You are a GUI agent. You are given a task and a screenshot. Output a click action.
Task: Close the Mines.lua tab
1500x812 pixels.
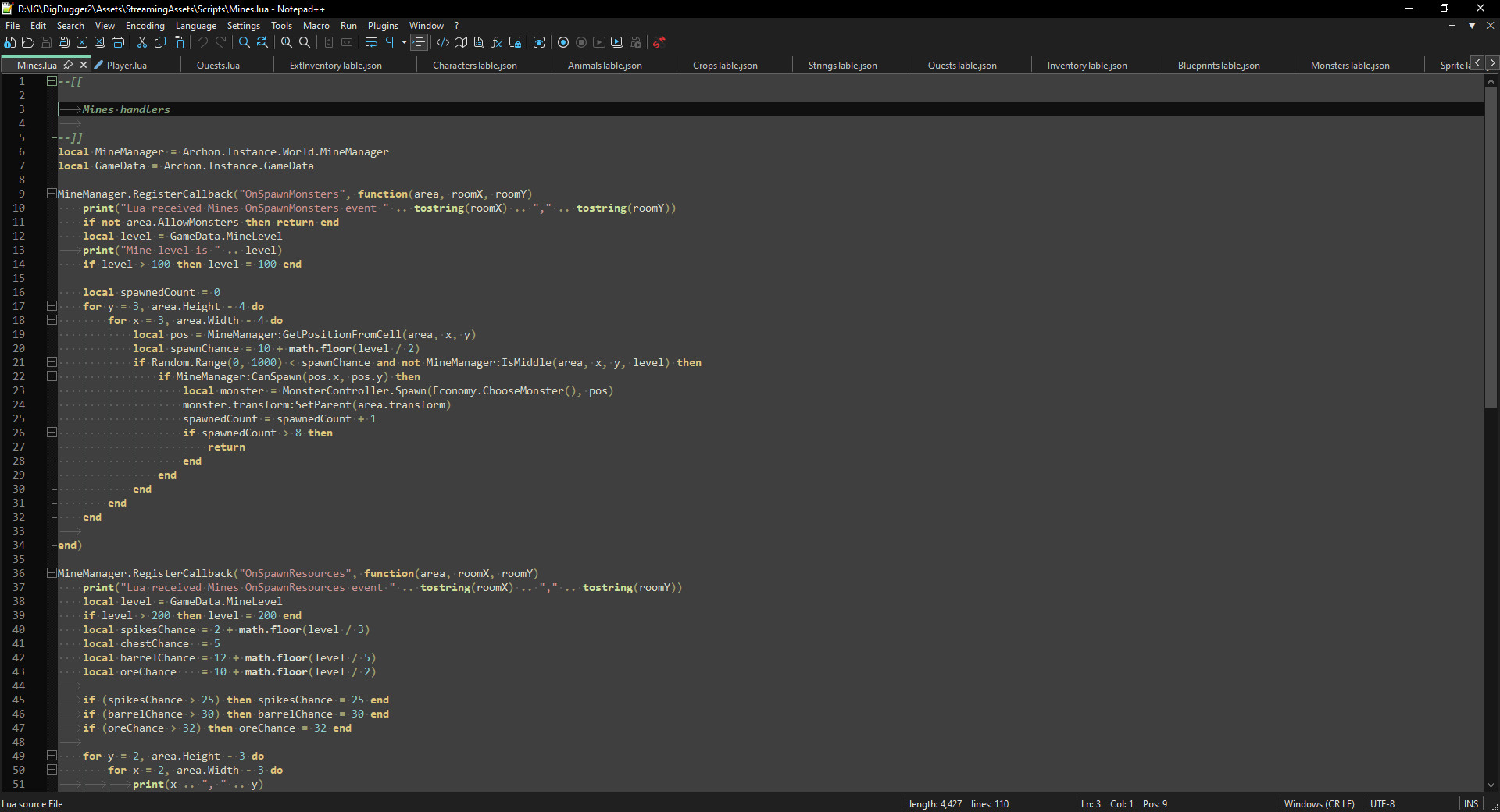click(84, 65)
